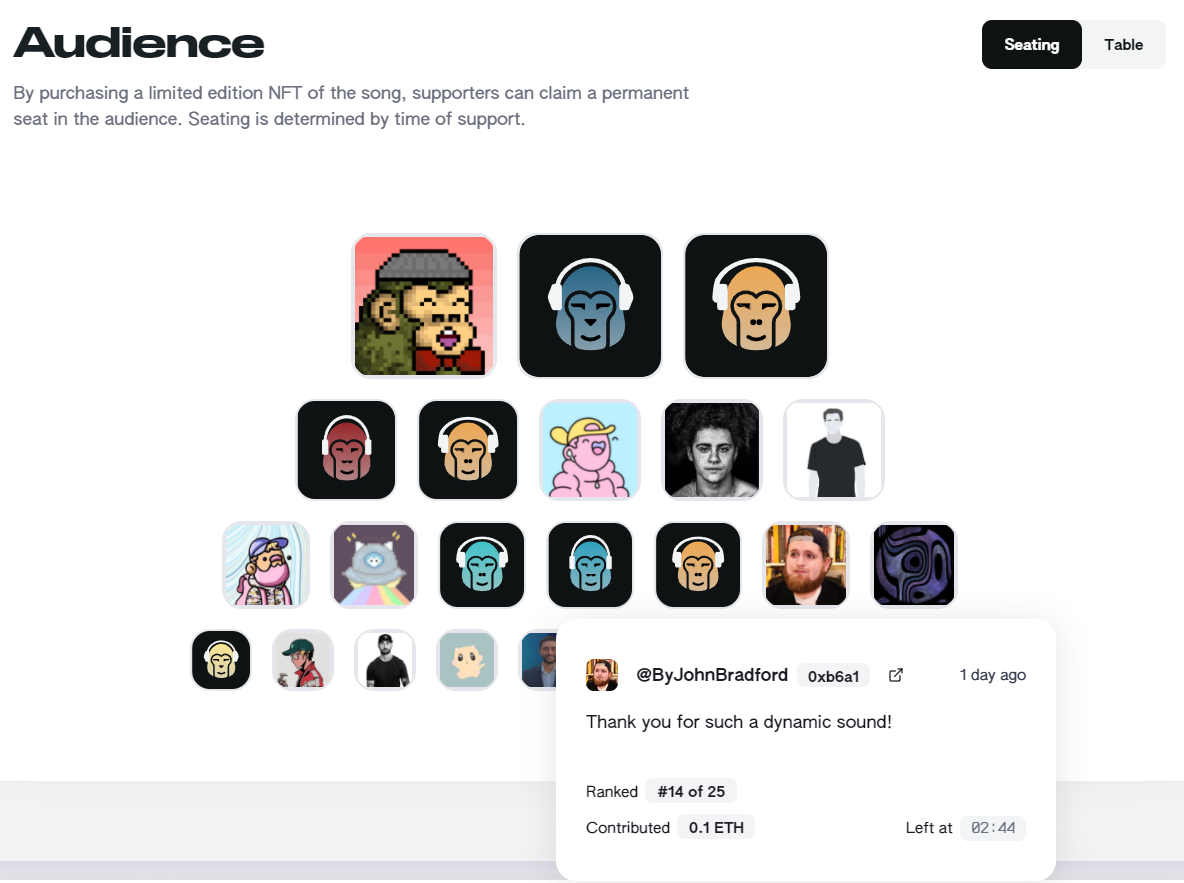Viewport: 1184px width, 883px height.
Task: Click the bearded man with bookshelf avatar
Action: (806, 565)
